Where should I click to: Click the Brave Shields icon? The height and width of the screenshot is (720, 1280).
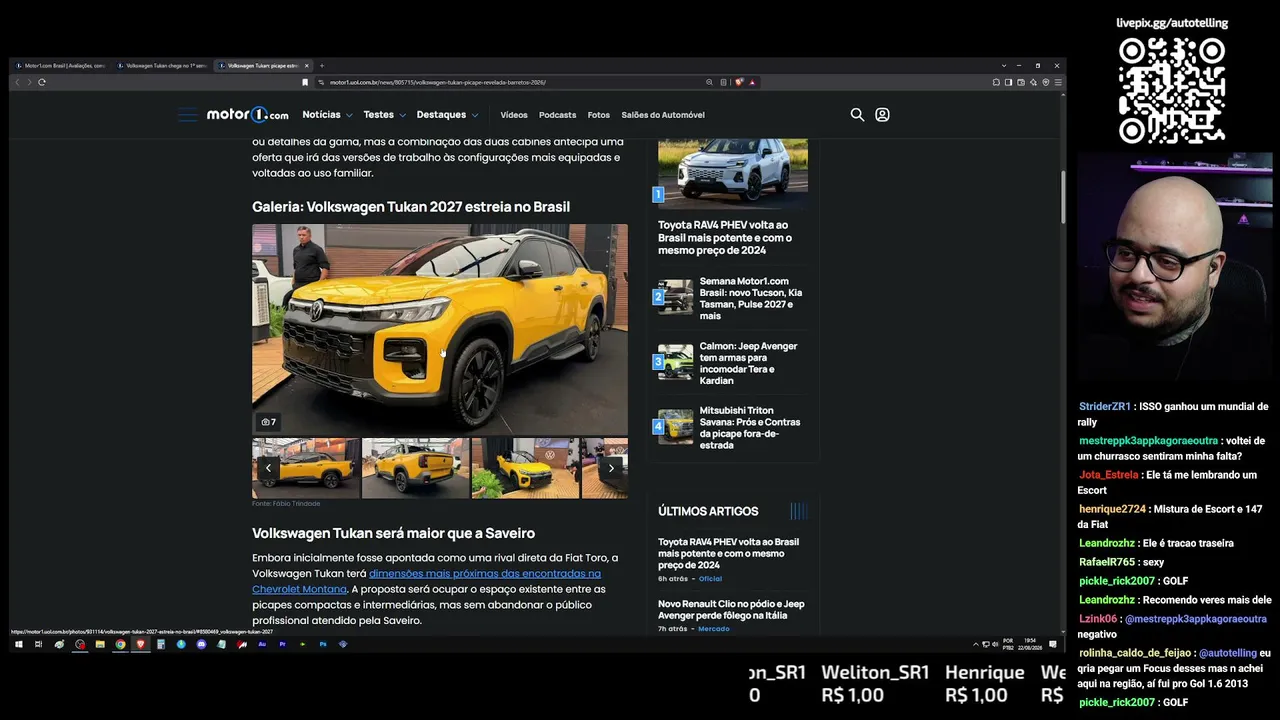(740, 82)
